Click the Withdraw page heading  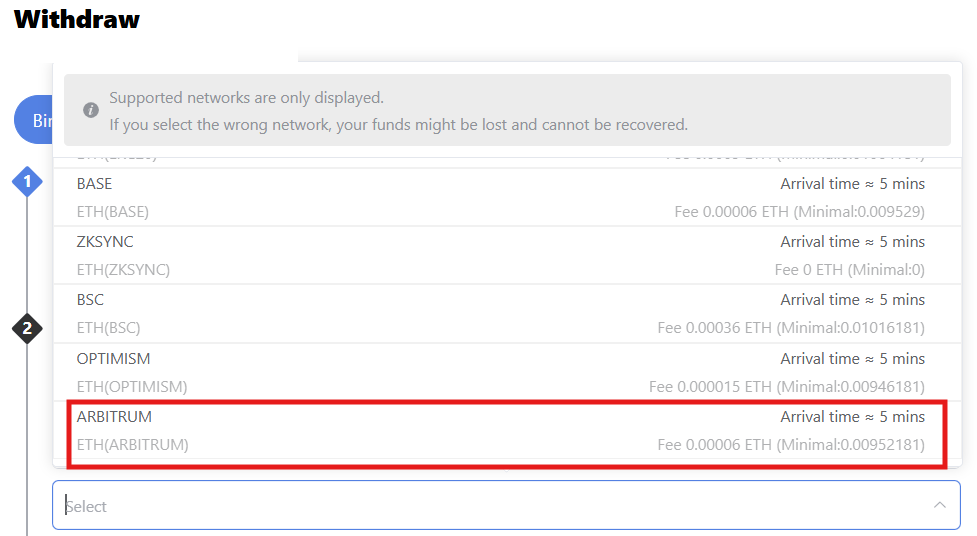tap(77, 19)
